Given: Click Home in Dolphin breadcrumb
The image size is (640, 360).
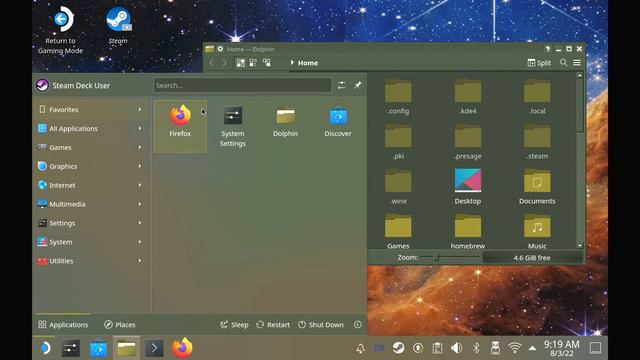Looking at the screenshot, I should click(308, 63).
